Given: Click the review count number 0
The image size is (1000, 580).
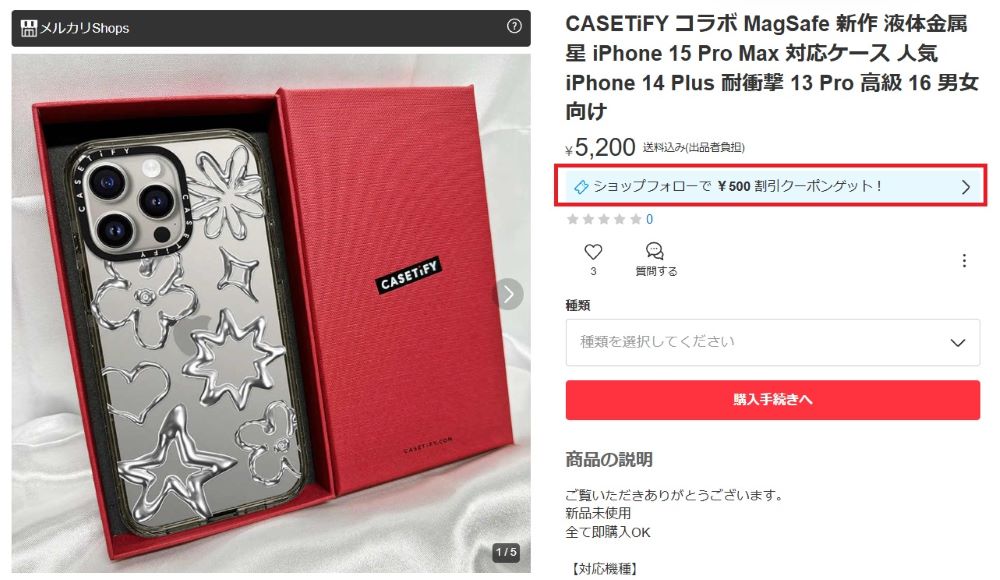Looking at the screenshot, I should pos(649,219).
